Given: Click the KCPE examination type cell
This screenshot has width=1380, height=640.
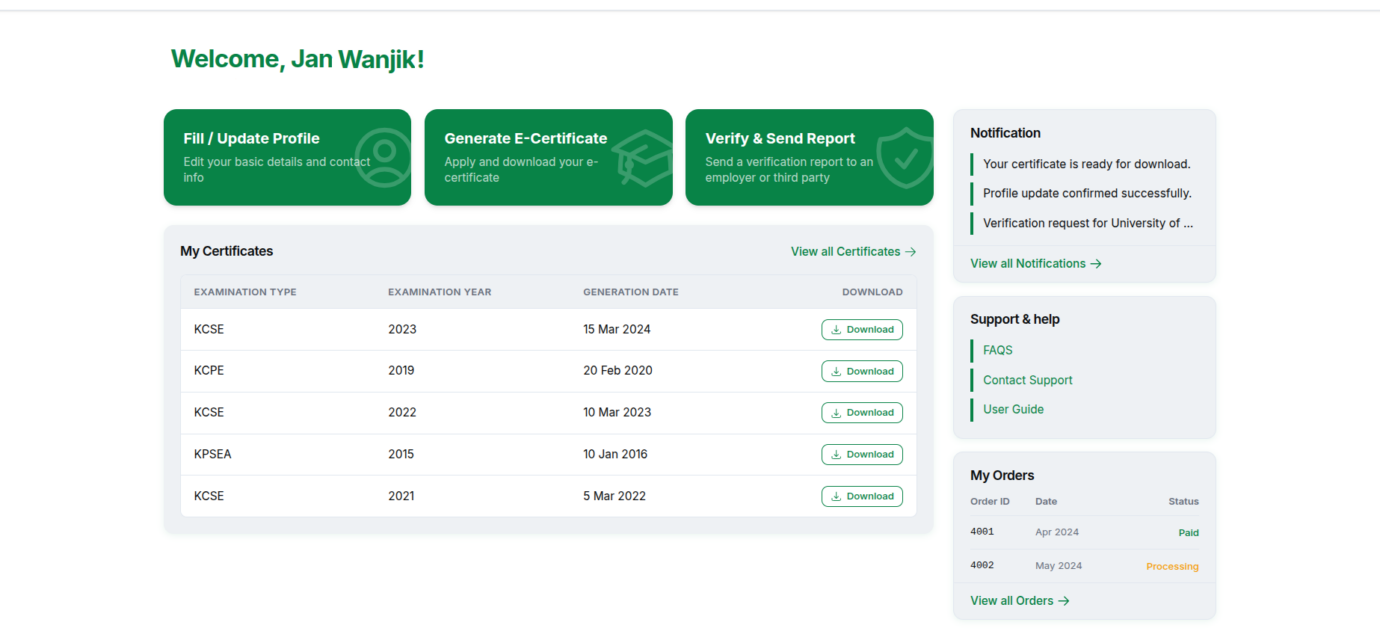Looking at the screenshot, I should [x=209, y=370].
